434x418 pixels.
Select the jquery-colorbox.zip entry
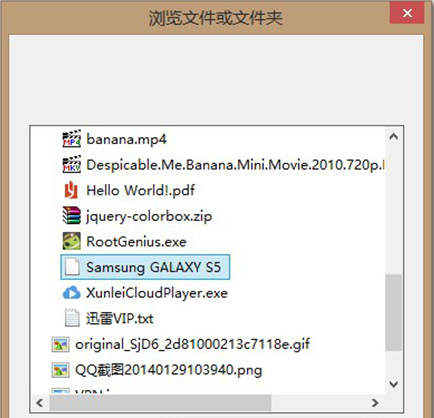(149, 216)
